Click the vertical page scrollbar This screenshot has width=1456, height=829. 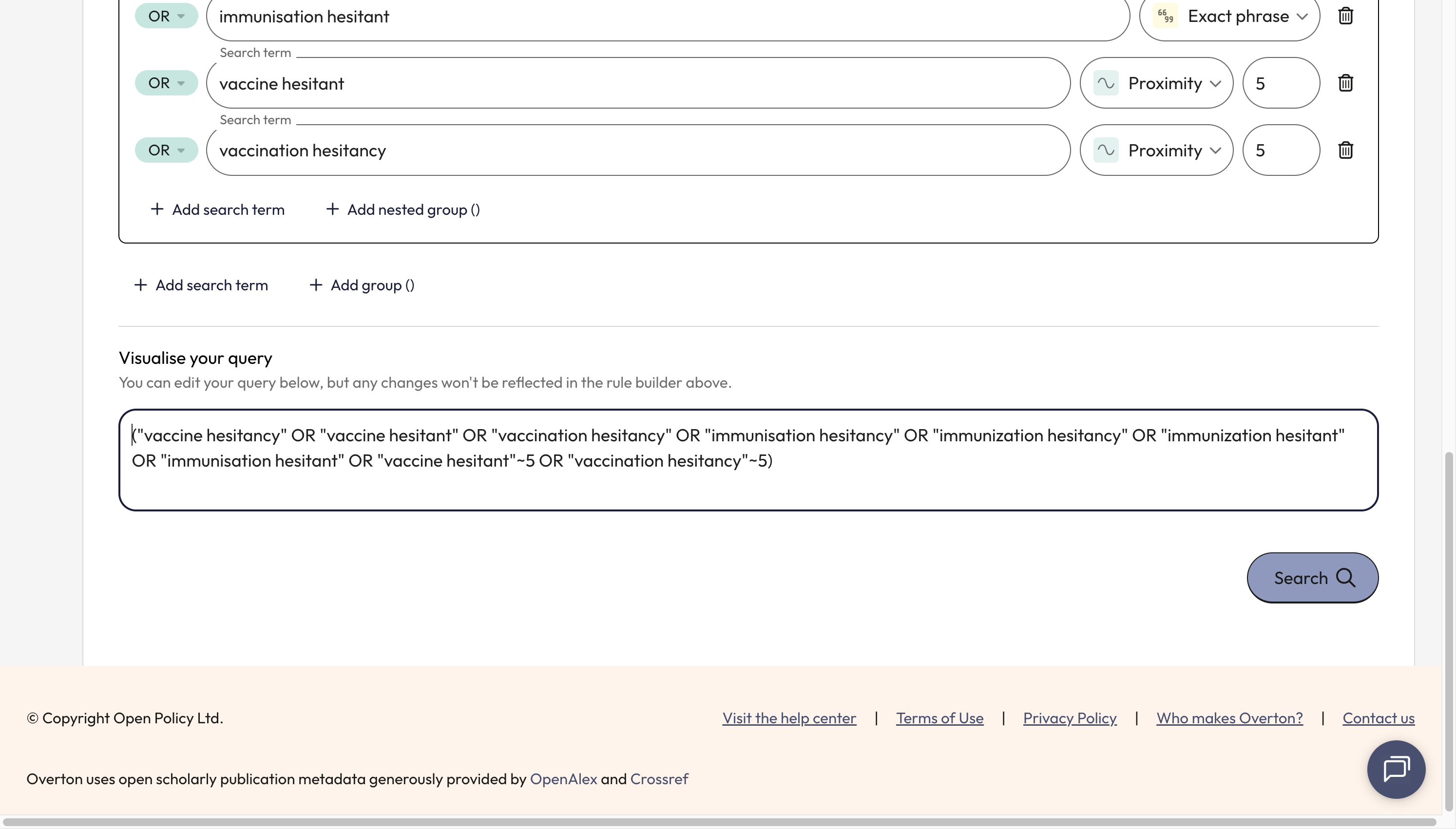click(x=1449, y=631)
